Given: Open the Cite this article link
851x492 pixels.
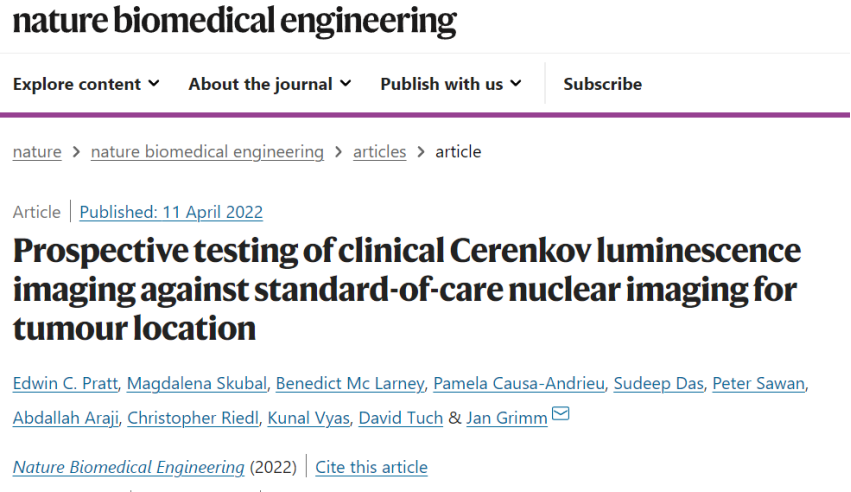Looking at the screenshot, I should [371, 467].
